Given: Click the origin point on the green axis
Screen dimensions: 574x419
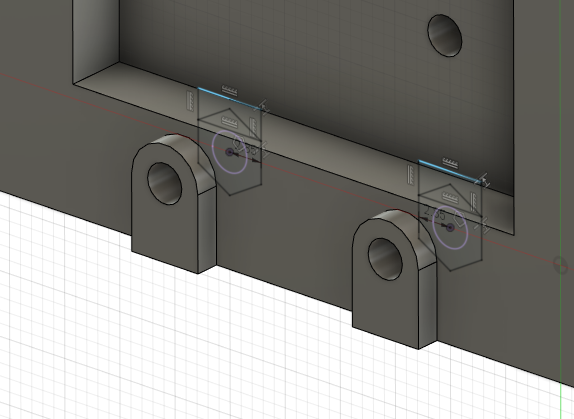Looking at the screenshot, I should click(560, 265).
